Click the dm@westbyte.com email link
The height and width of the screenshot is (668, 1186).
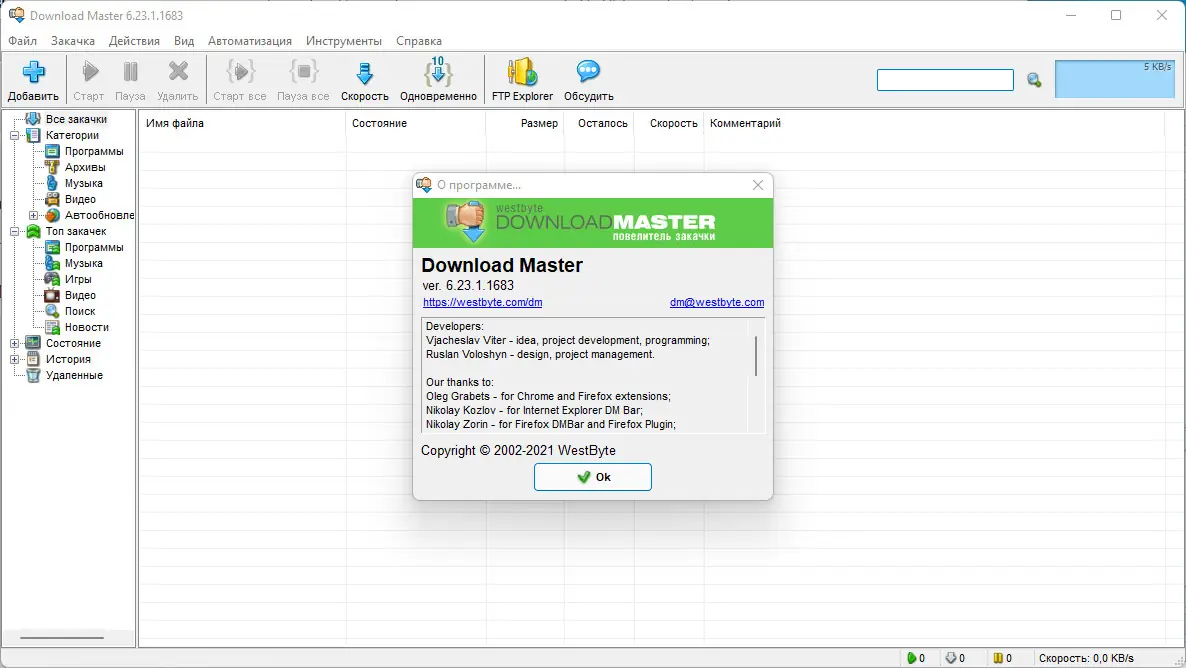coord(716,302)
